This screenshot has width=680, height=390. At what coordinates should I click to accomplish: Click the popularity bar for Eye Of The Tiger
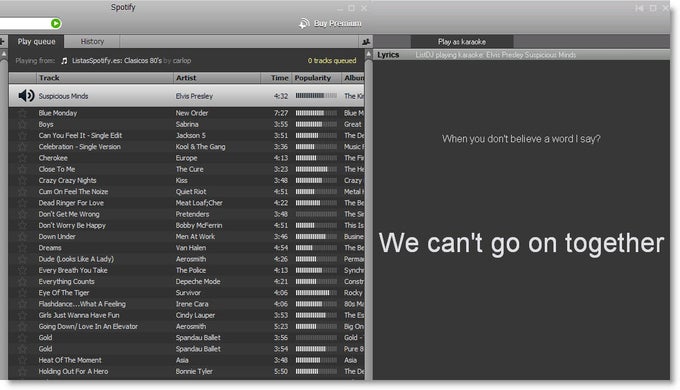316,293
